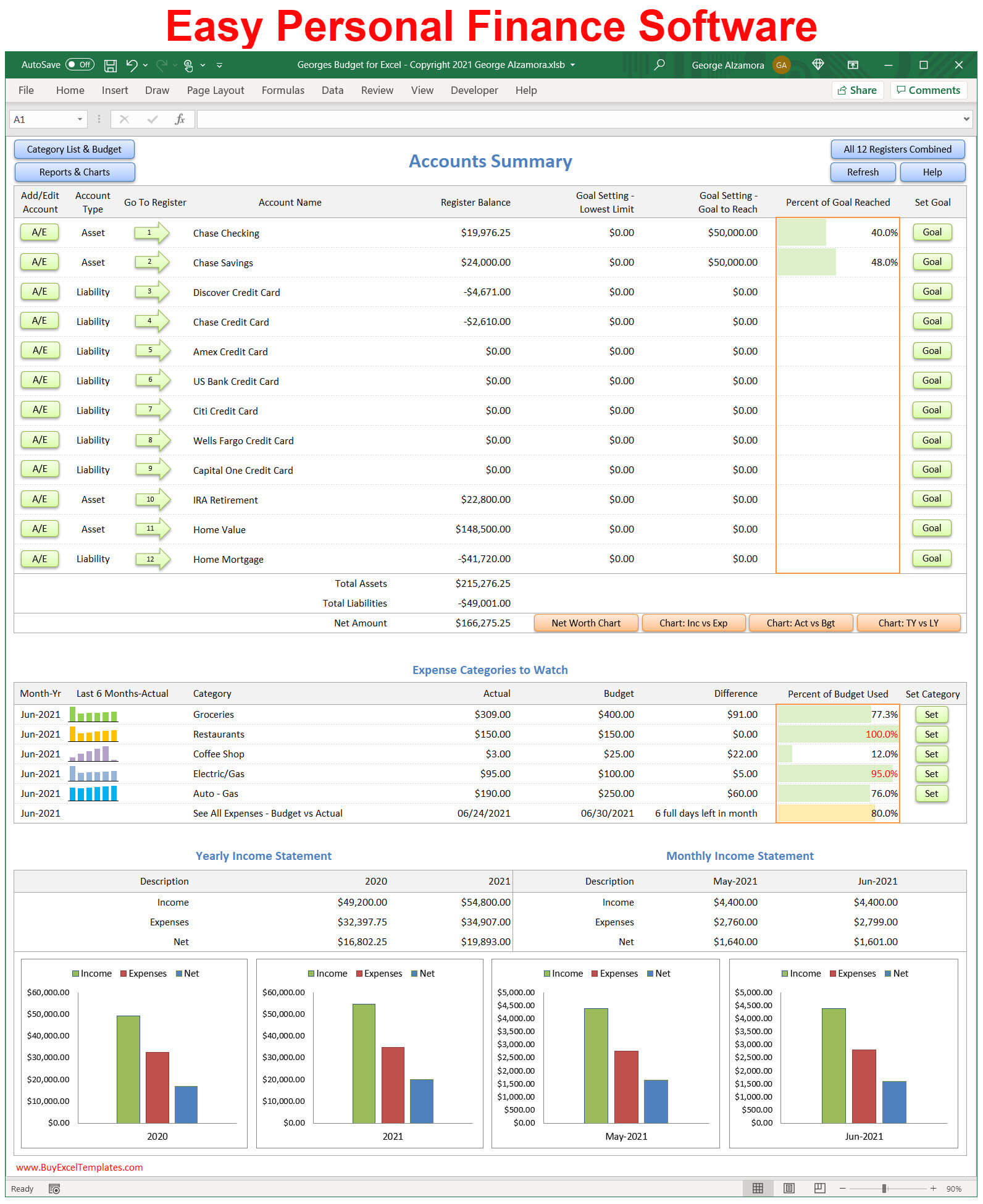Click the Save icon in title bar
Screen dimensions: 983x1204
click(x=111, y=65)
